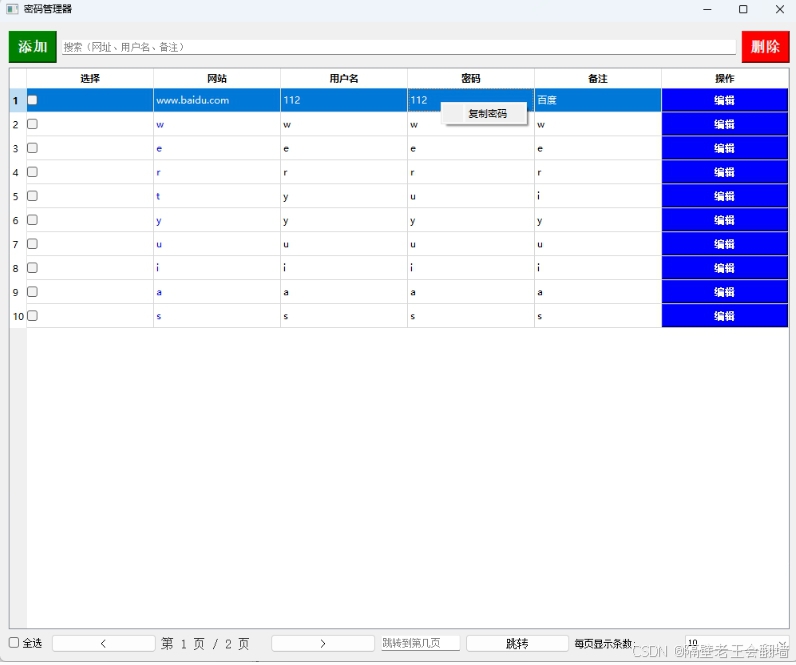Click the 备注 column header

tap(598, 78)
